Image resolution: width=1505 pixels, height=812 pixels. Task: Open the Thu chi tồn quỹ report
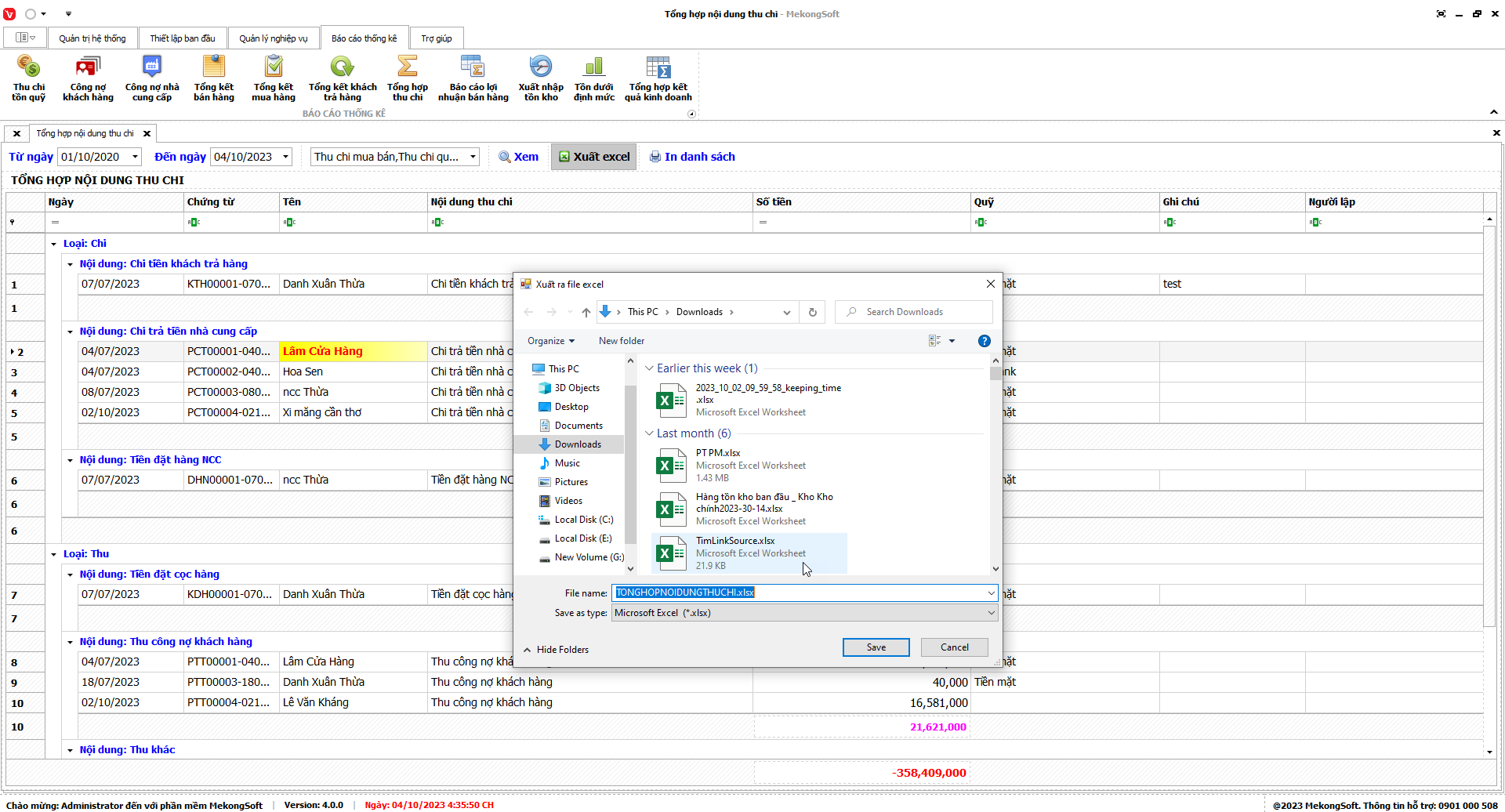[28, 78]
